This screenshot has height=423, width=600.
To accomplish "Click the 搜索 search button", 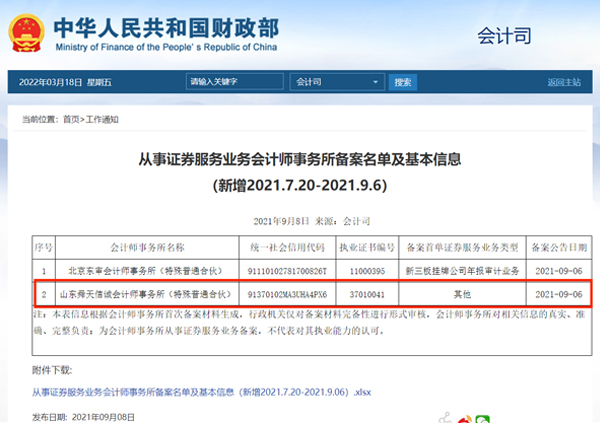I will (x=403, y=82).
